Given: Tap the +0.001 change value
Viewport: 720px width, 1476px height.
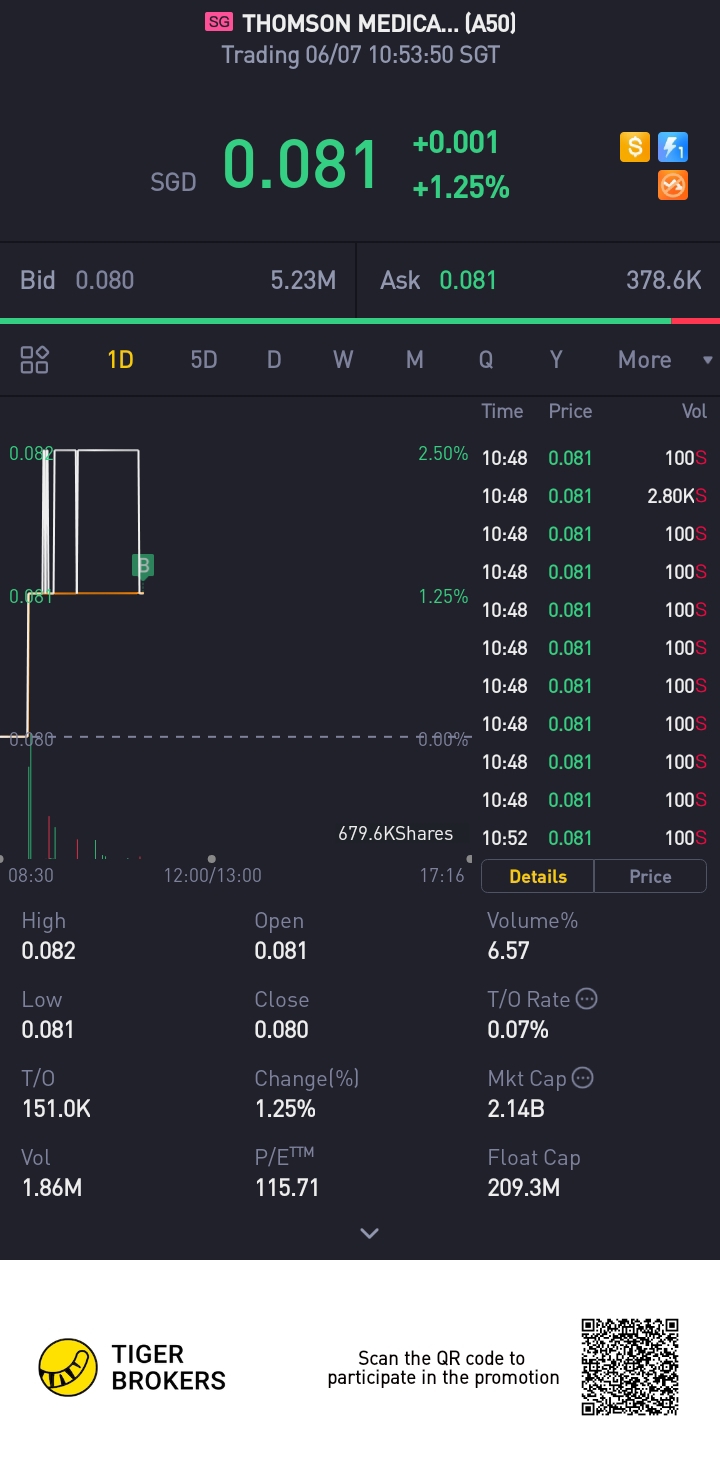Looking at the screenshot, I should point(455,143).
